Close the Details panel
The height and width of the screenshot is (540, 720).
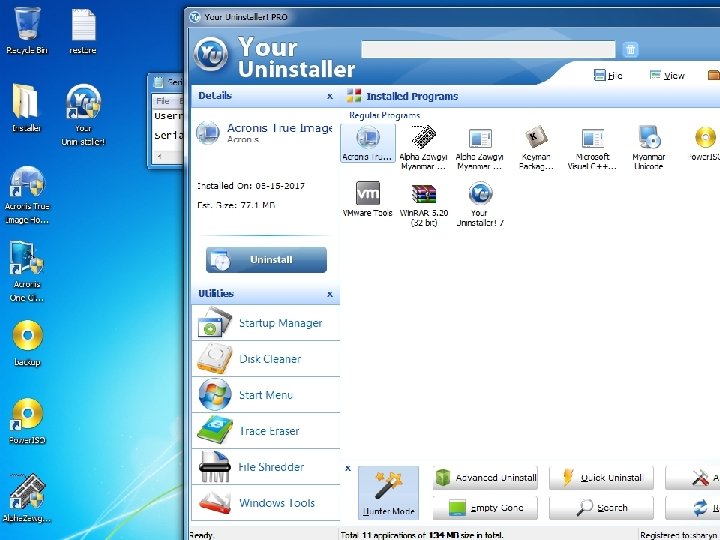[330, 96]
